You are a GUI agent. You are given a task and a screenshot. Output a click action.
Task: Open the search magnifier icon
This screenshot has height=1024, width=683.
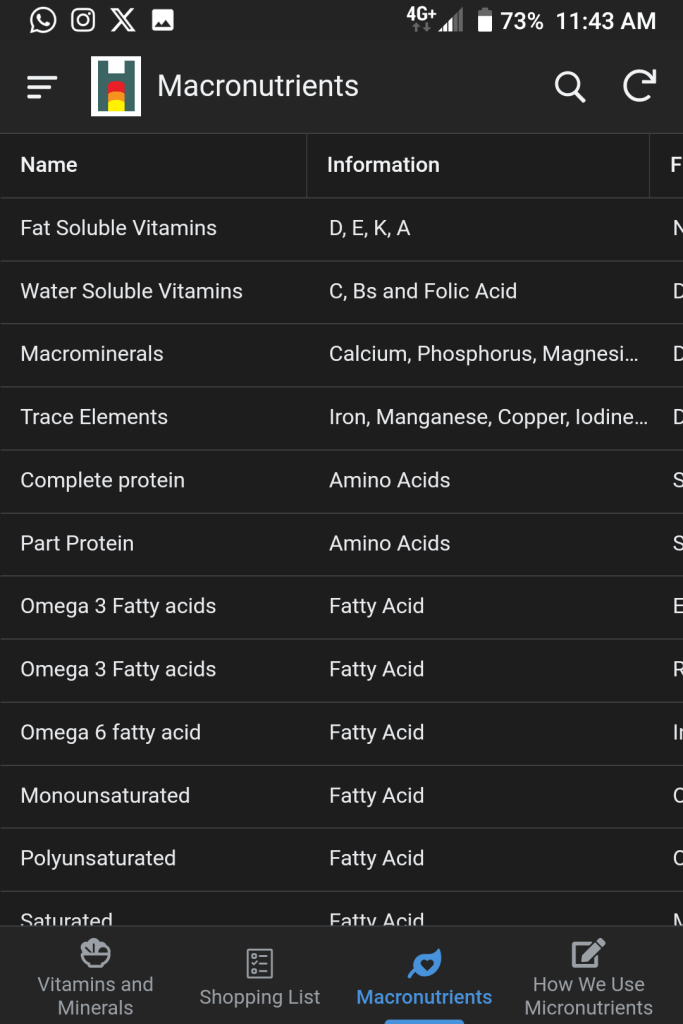click(570, 87)
